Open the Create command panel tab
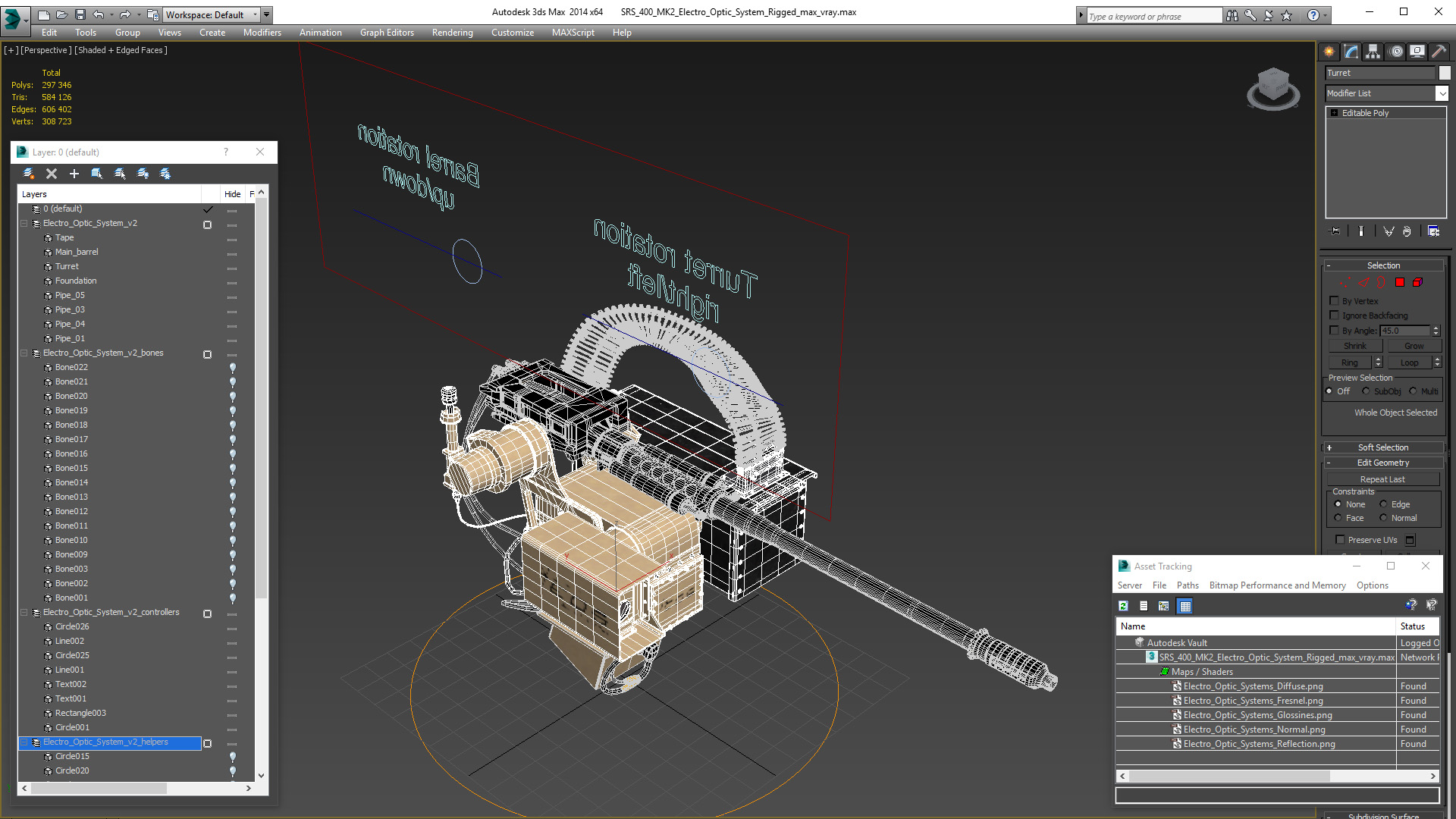This screenshot has height=819, width=1456. [1329, 52]
